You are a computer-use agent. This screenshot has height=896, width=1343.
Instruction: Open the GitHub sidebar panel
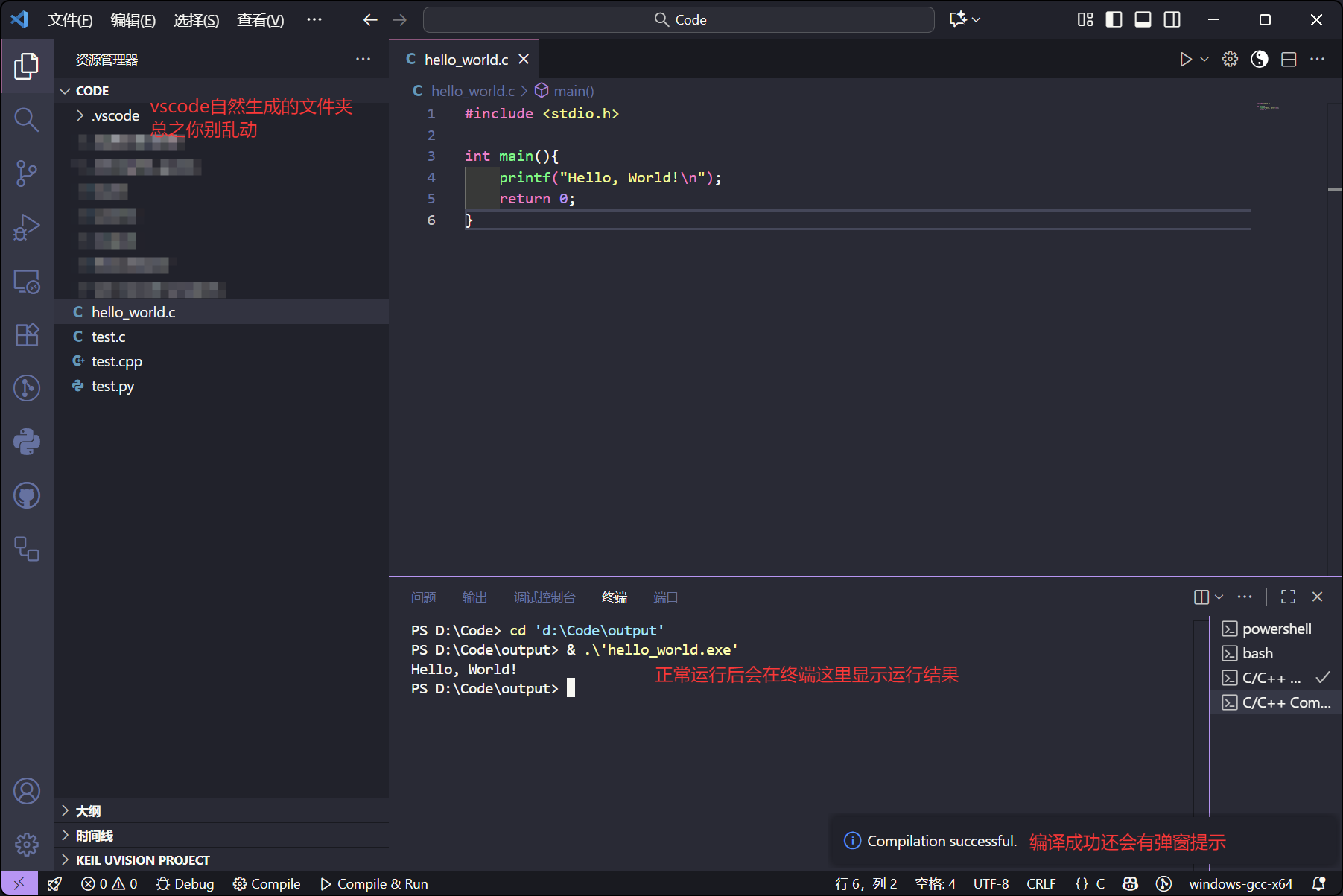[27, 495]
